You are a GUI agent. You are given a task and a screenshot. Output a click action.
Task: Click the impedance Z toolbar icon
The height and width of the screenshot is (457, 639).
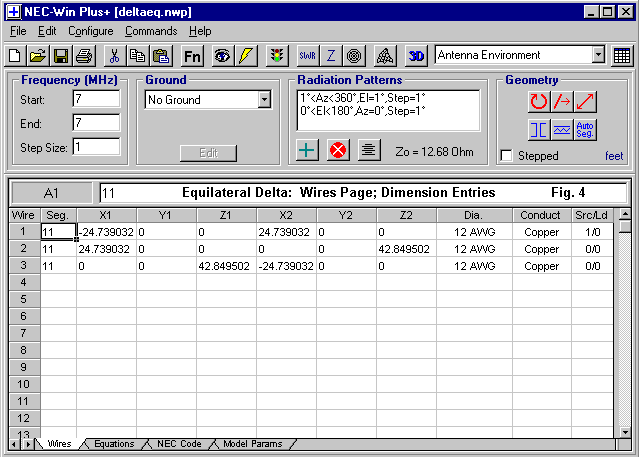pos(331,55)
